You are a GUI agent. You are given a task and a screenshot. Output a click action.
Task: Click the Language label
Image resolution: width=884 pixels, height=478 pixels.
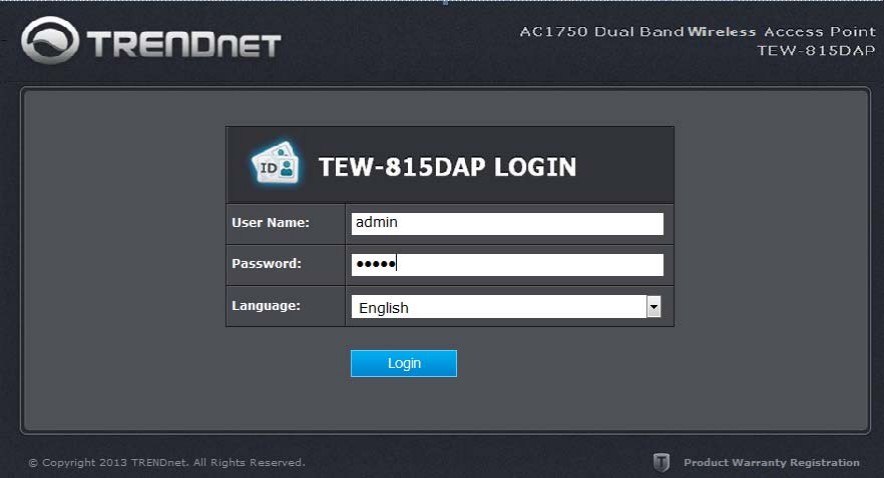[x=266, y=306]
